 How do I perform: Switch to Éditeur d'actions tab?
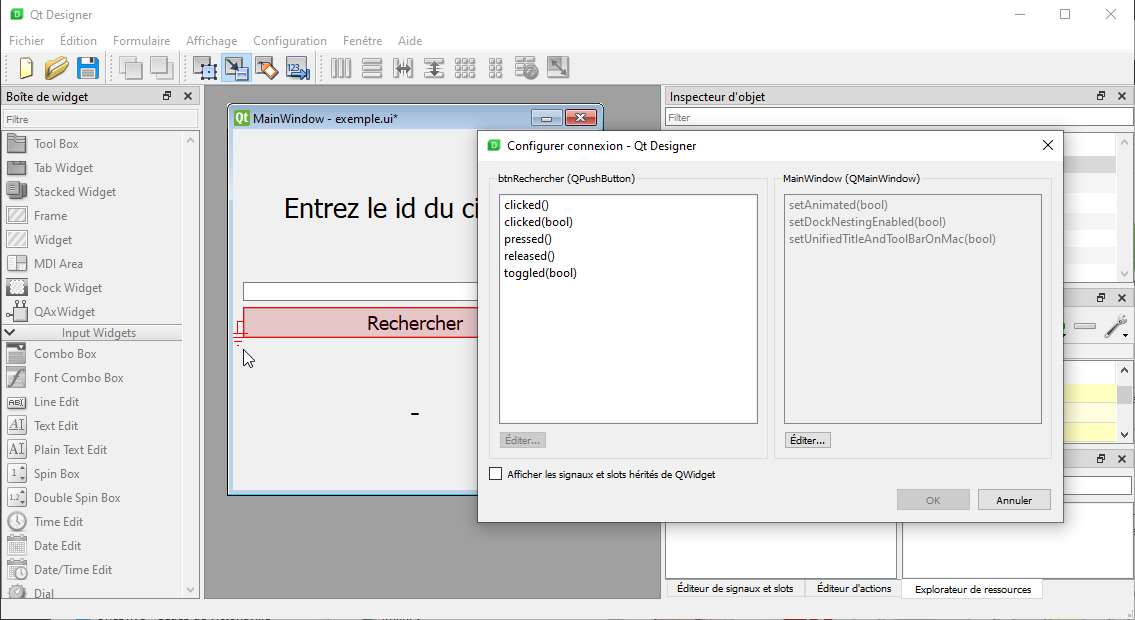click(x=854, y=588)
